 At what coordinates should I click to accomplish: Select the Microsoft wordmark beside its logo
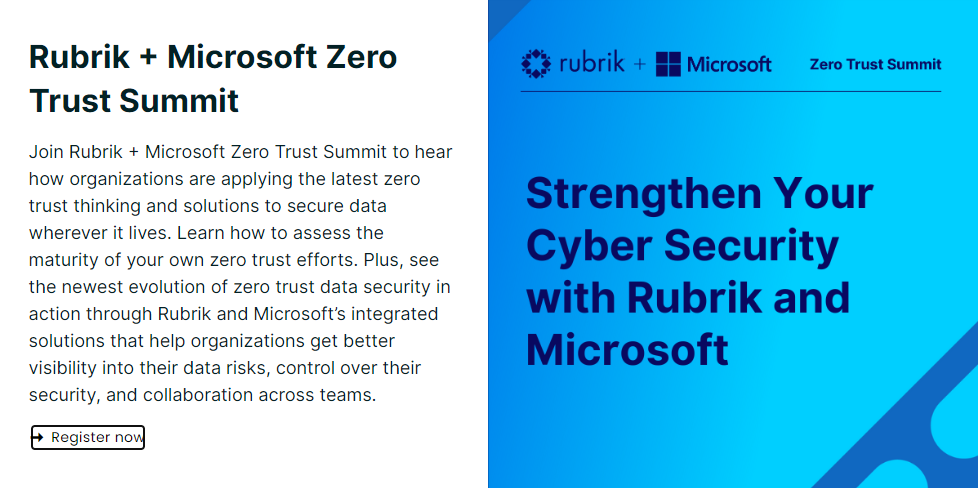[x=728, y=65]
